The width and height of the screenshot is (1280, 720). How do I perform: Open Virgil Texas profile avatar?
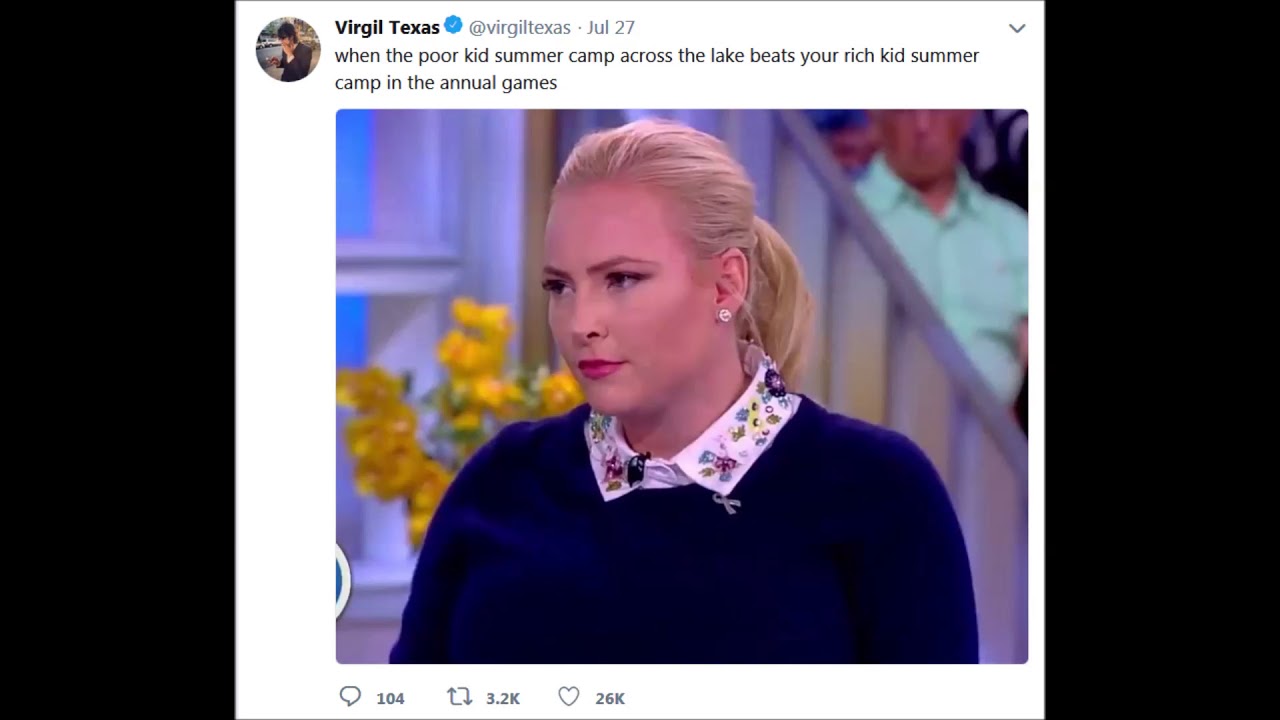[x=288, y=49]
